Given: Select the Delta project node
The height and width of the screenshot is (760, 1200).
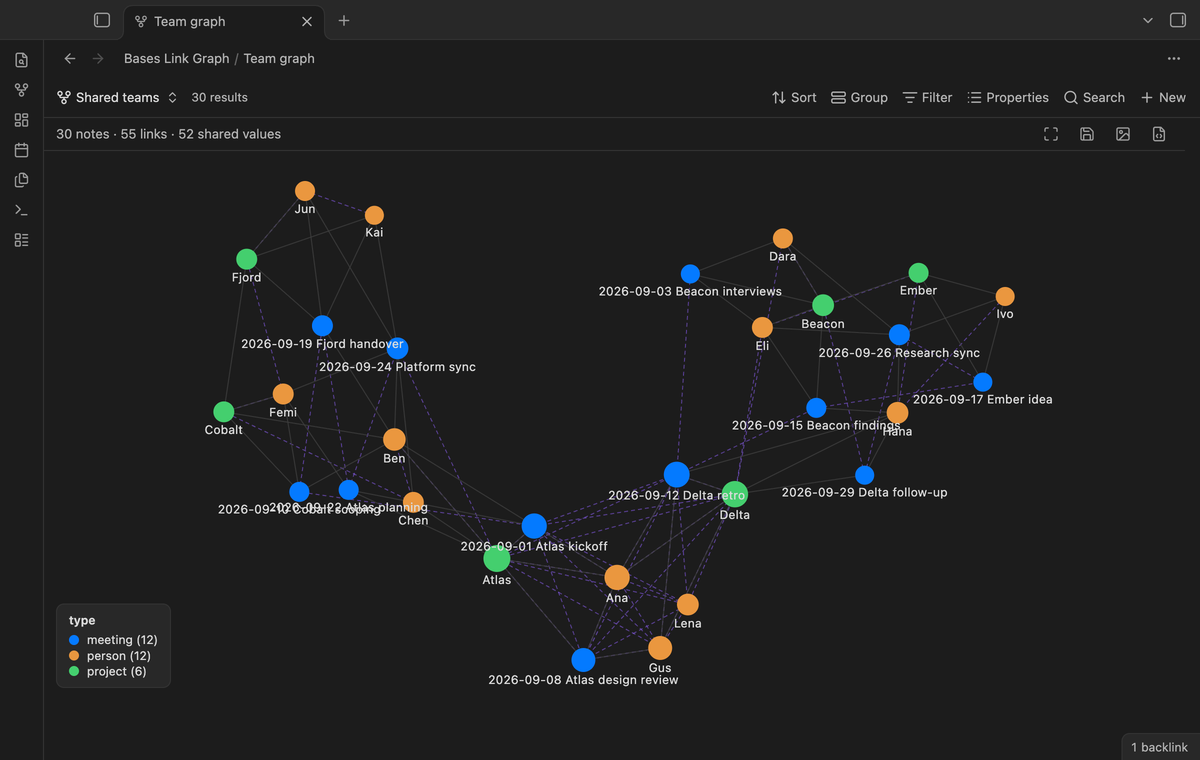Looking at the screenshot, I should click(x=735, y=494).
